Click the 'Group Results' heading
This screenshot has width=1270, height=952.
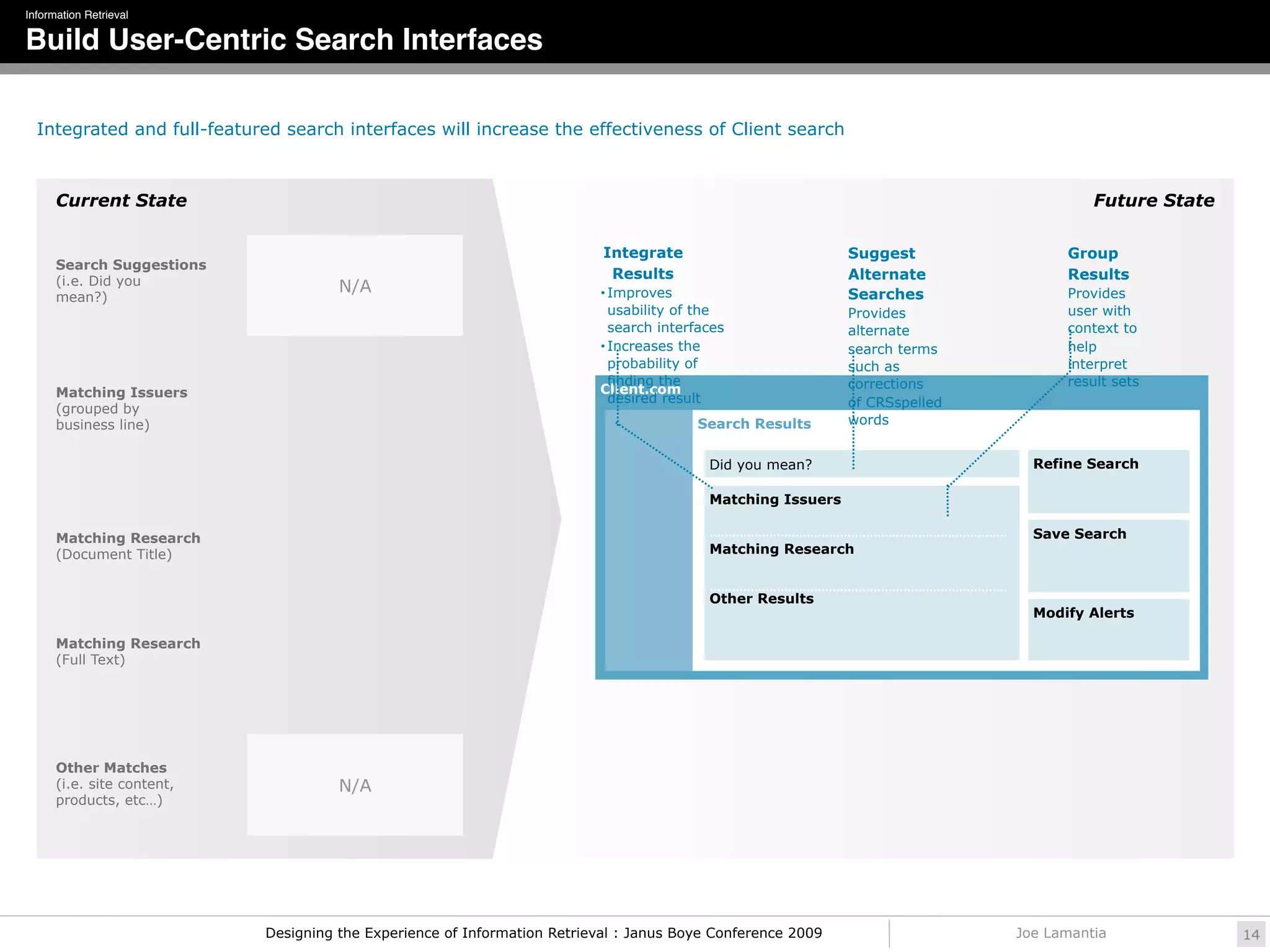click(x=1098, y=263)
